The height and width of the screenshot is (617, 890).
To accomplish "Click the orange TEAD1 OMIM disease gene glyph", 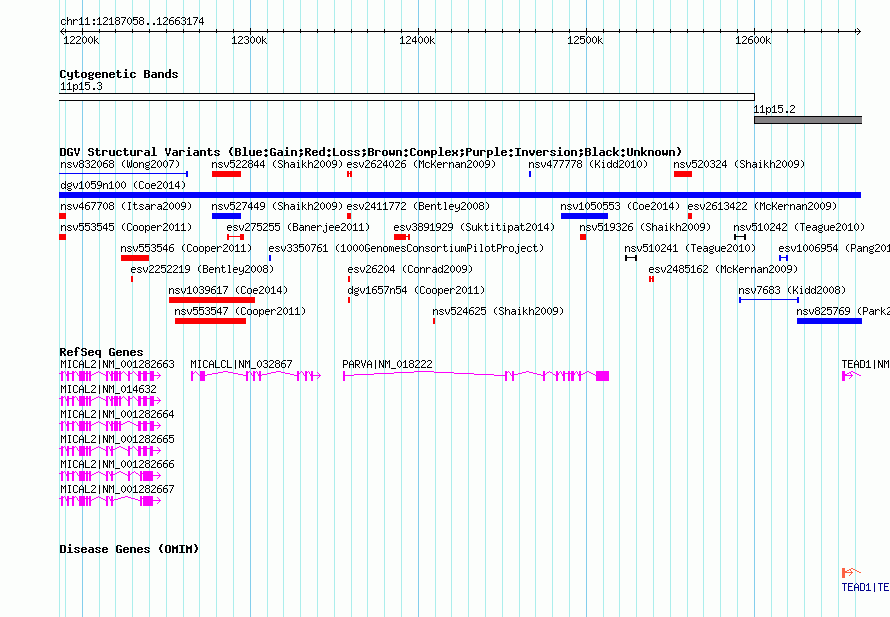I will click(x=851, y=573).
